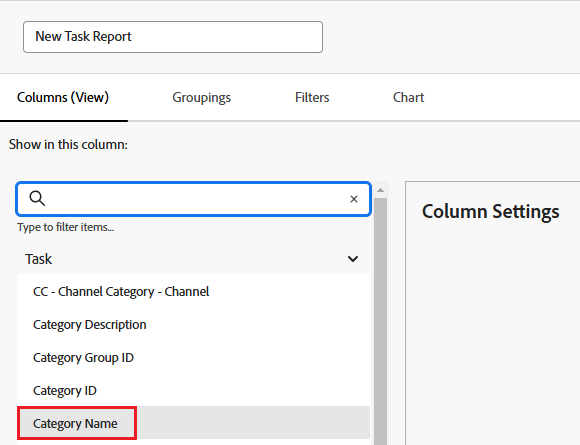Click the Task section header label
The width and height of the screenshot is (580, 445).
pos(38,259)
